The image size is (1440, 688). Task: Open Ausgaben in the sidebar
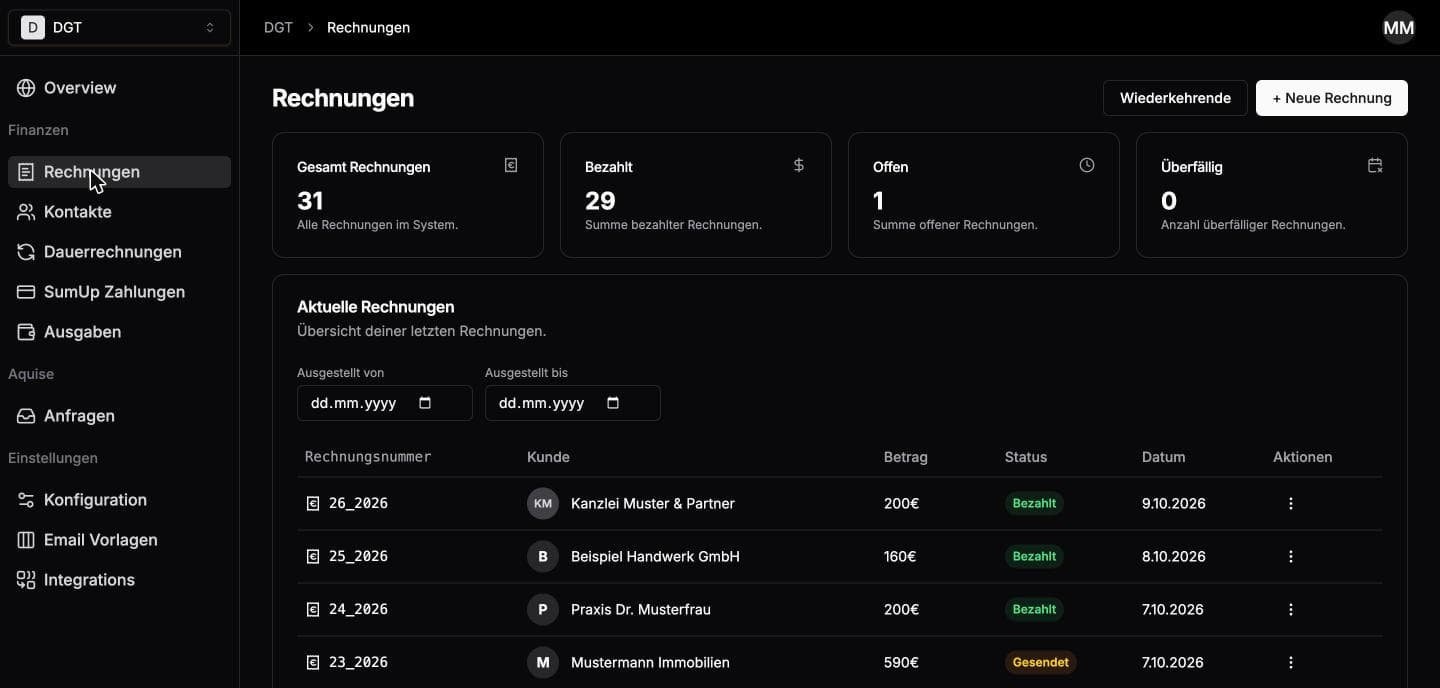click(x=119, y=332)
